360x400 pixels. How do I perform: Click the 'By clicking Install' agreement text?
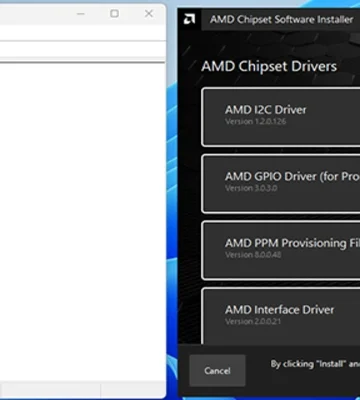(x=315, y=364)
